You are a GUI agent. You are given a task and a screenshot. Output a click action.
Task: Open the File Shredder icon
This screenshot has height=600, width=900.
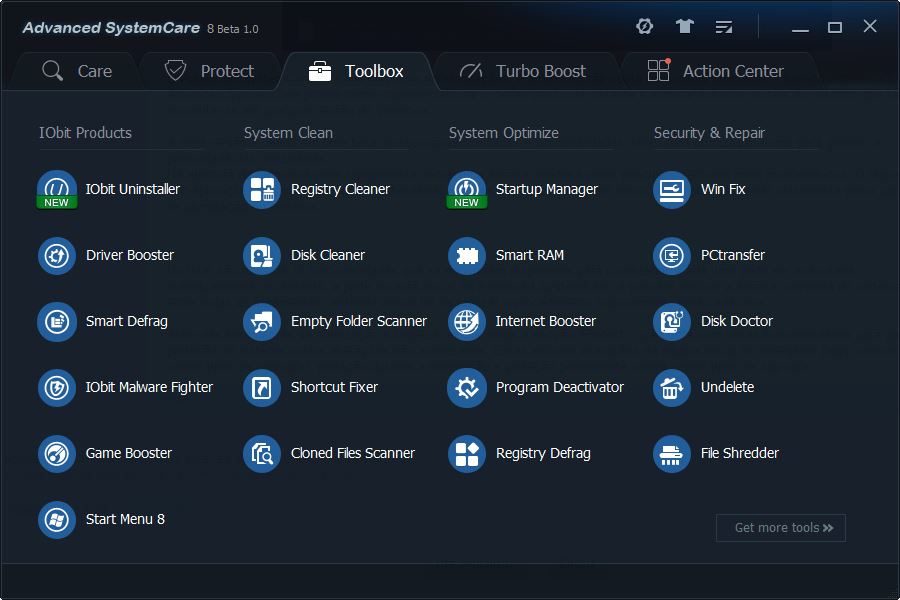click(x=672, y=454)
